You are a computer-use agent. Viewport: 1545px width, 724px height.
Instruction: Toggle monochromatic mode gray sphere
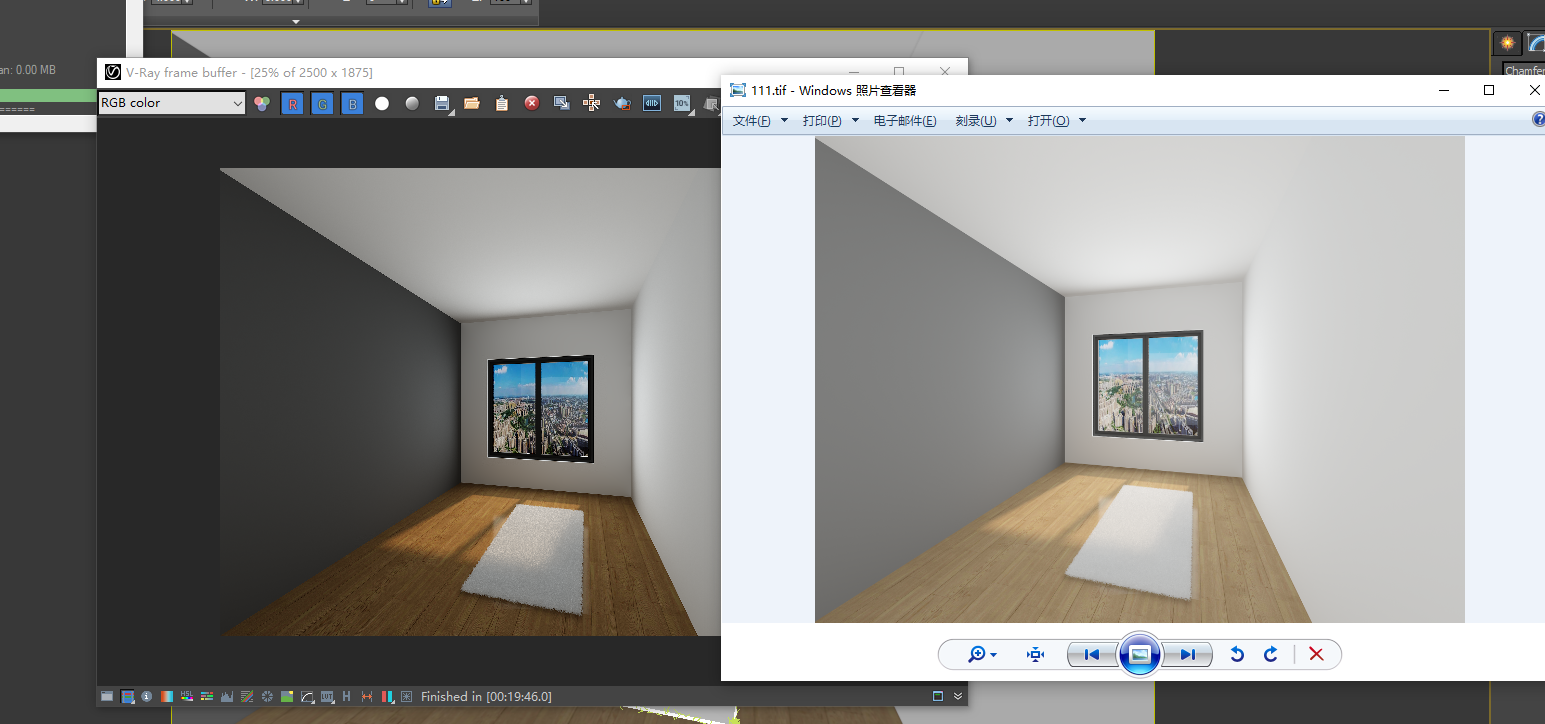[412, 103]
